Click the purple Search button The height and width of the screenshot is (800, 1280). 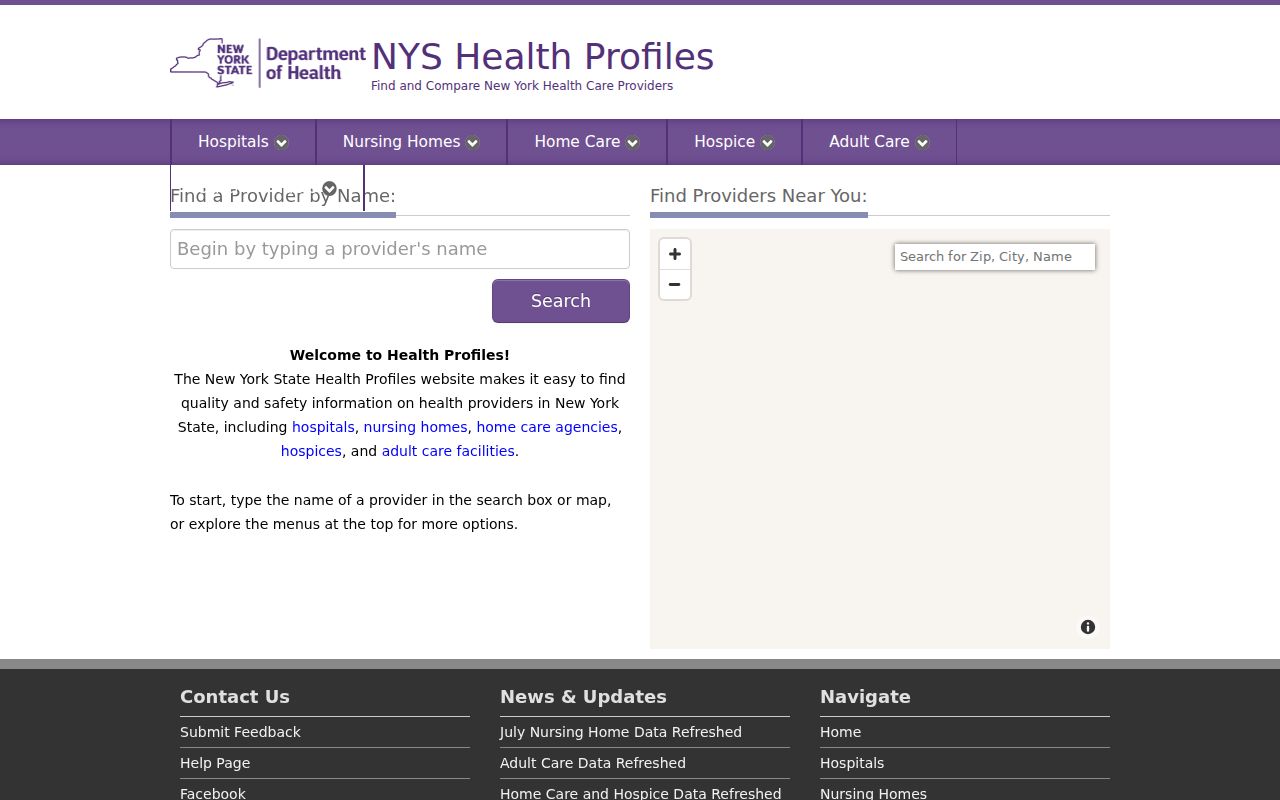point(561,301)
